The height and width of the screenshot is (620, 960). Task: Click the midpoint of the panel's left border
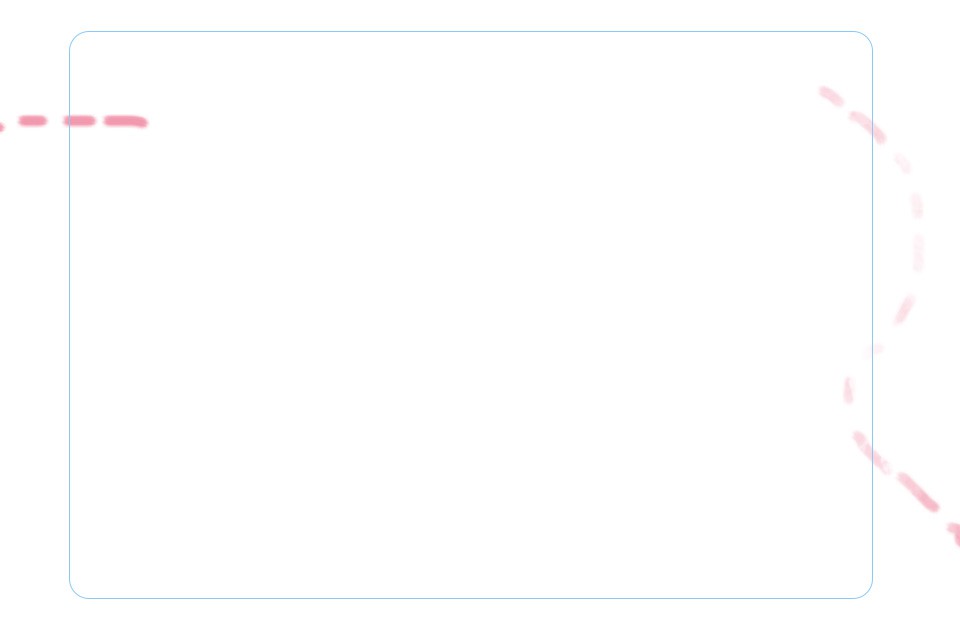click(69, 315)
